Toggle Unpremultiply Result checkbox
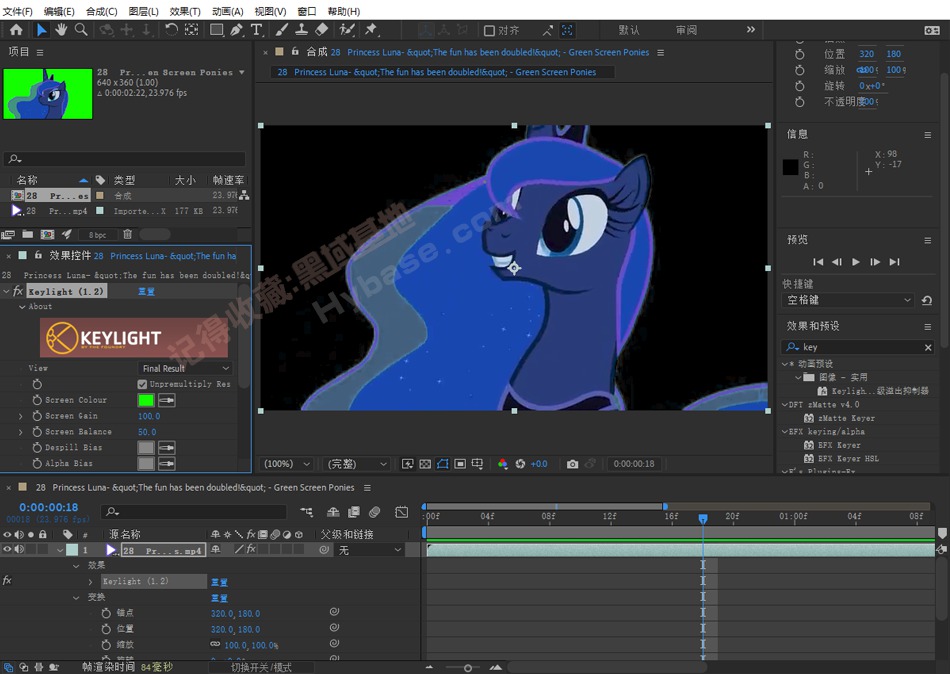The image size is (950, 674). [x=142, y=384]
